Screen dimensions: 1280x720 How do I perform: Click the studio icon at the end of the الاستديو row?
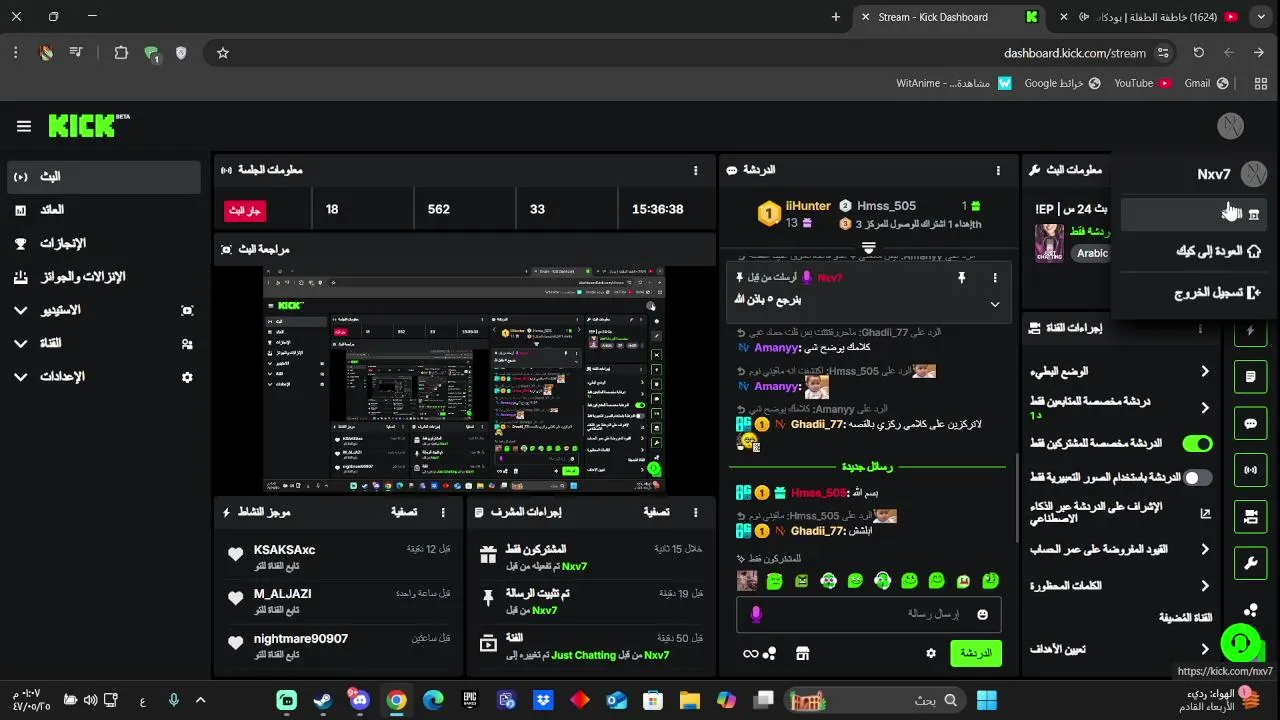pos(187,311)
